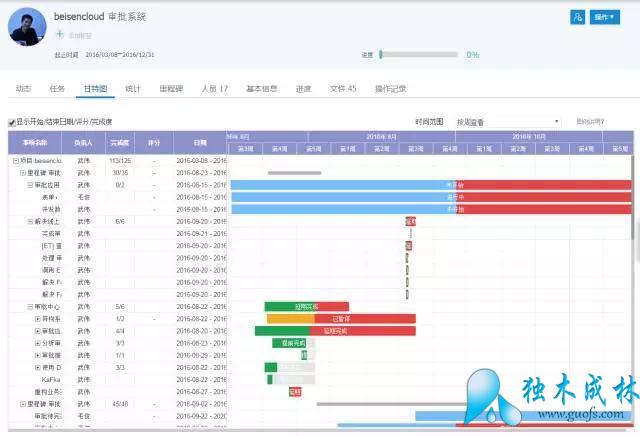The image size is (640, 436).
Task: Click the help link right of time range dropdown
Action: [590, 122]
